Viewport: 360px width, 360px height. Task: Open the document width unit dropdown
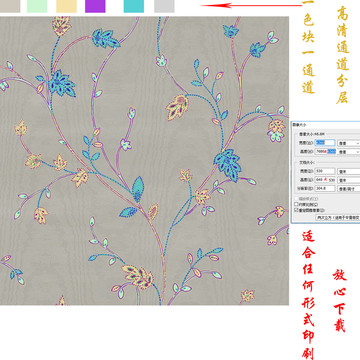click(x=349, y=171)
